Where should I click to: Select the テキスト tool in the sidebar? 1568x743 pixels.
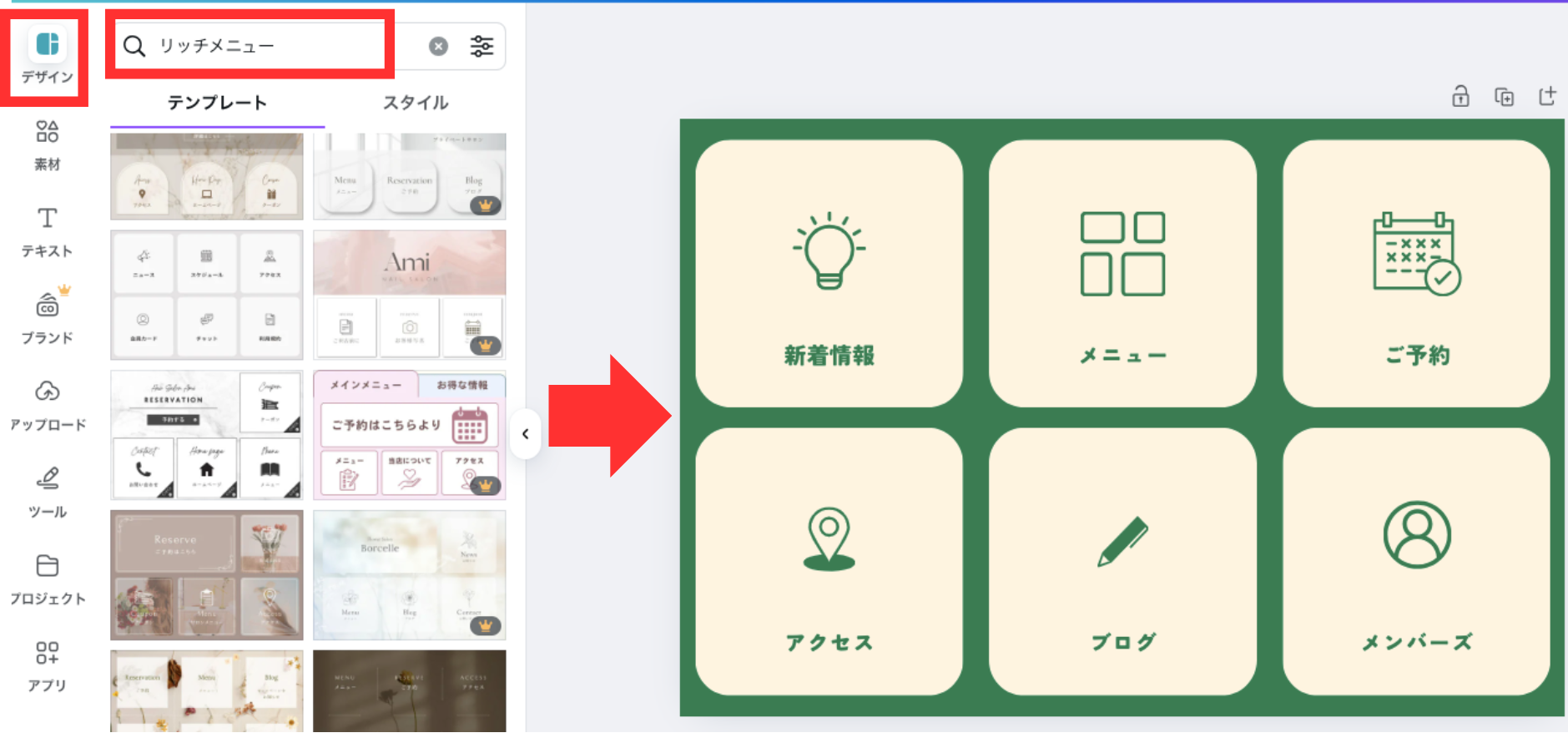click(x=47, y=232)
